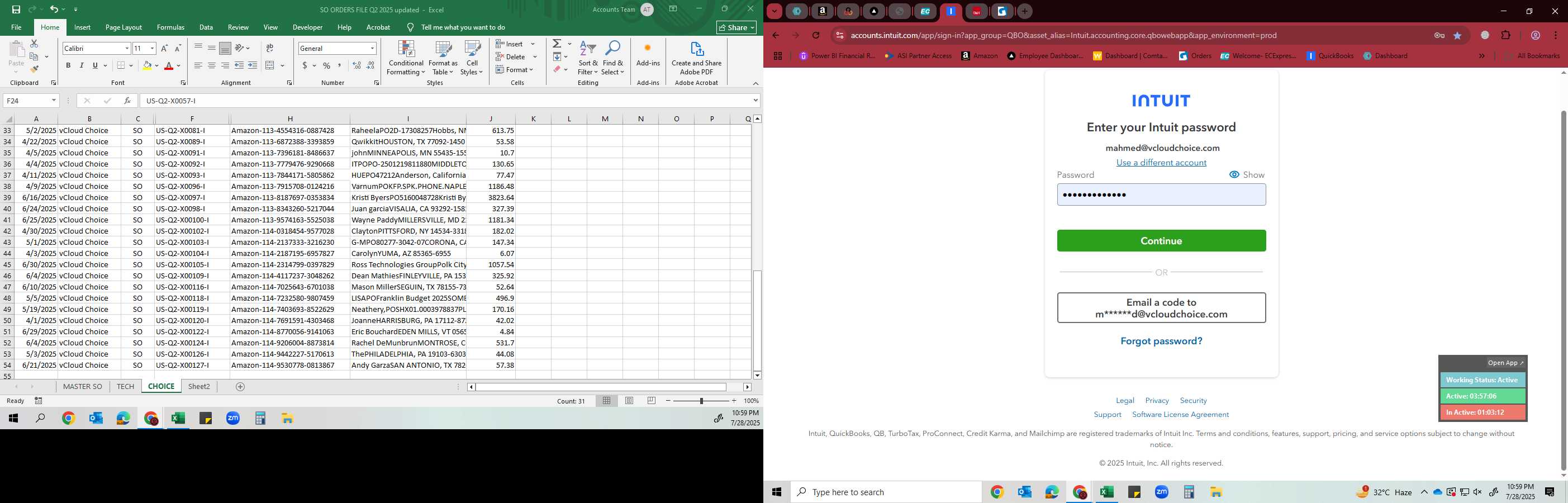Viewport: 1568px width, 503px height.
Task: Click Increase Decimal icon in Excel
Action: pyautogui.click(x=357, y=66)
